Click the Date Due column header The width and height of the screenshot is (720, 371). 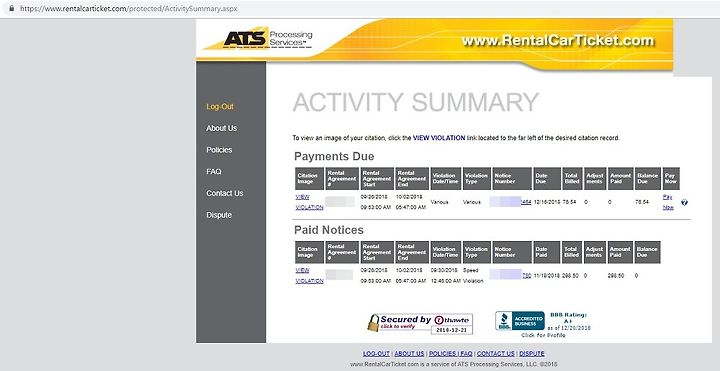(x=547, y=179)
